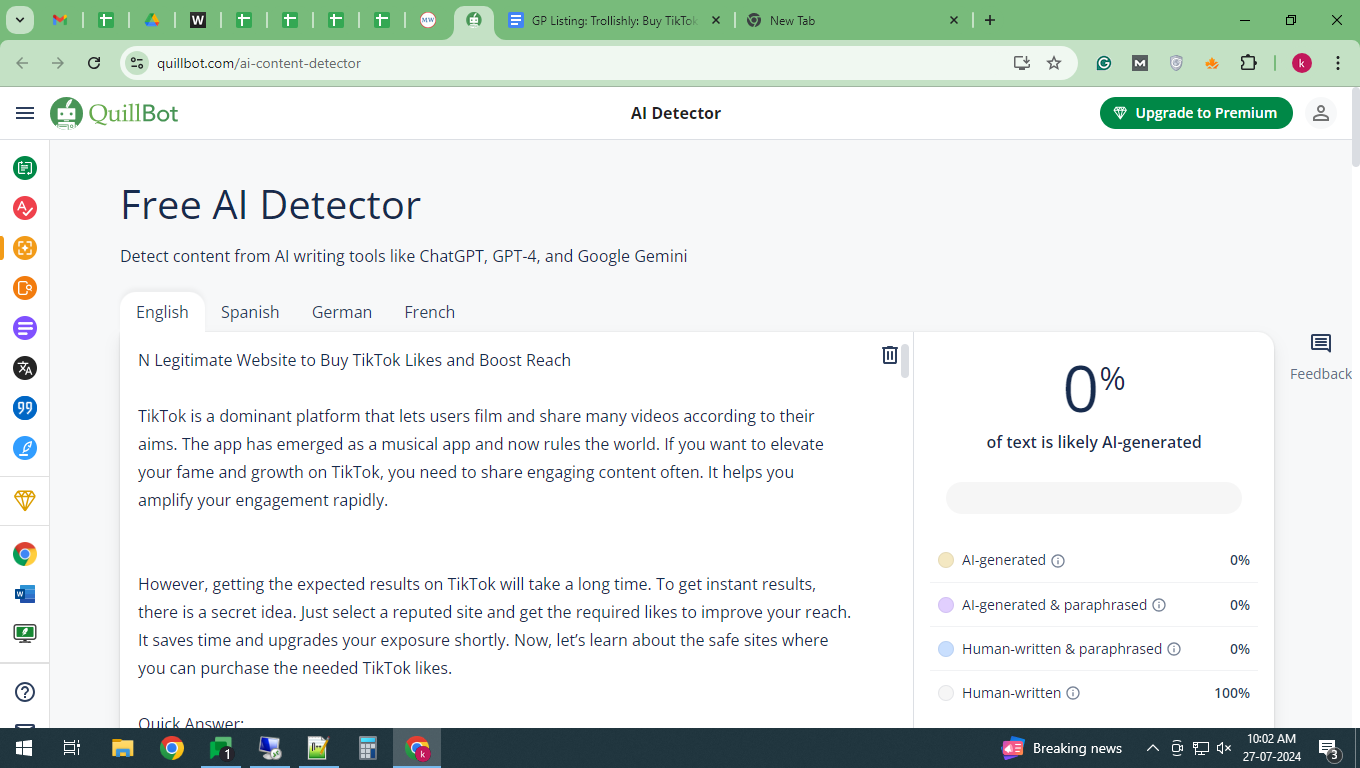Go back to previous page
Viewport: 1360px width, 768px height.
23,63
